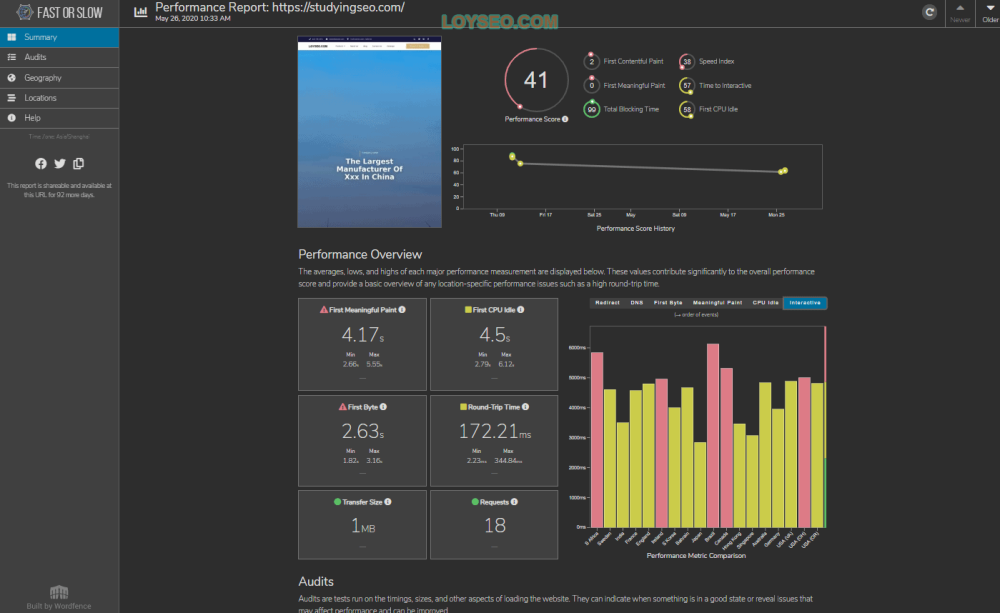
Task: Click the Requests 18 card
Action: click(x=494, y=525)
